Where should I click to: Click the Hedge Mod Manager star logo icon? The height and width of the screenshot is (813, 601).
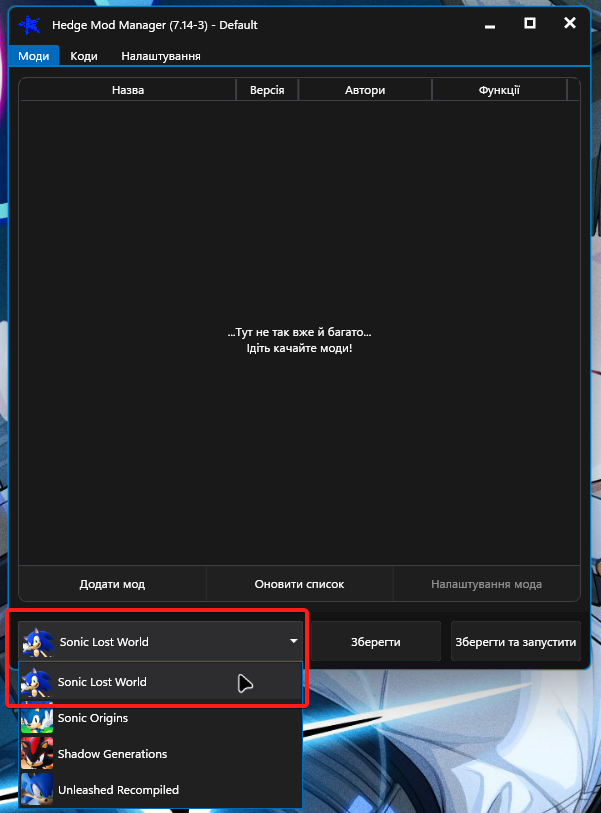30,25
